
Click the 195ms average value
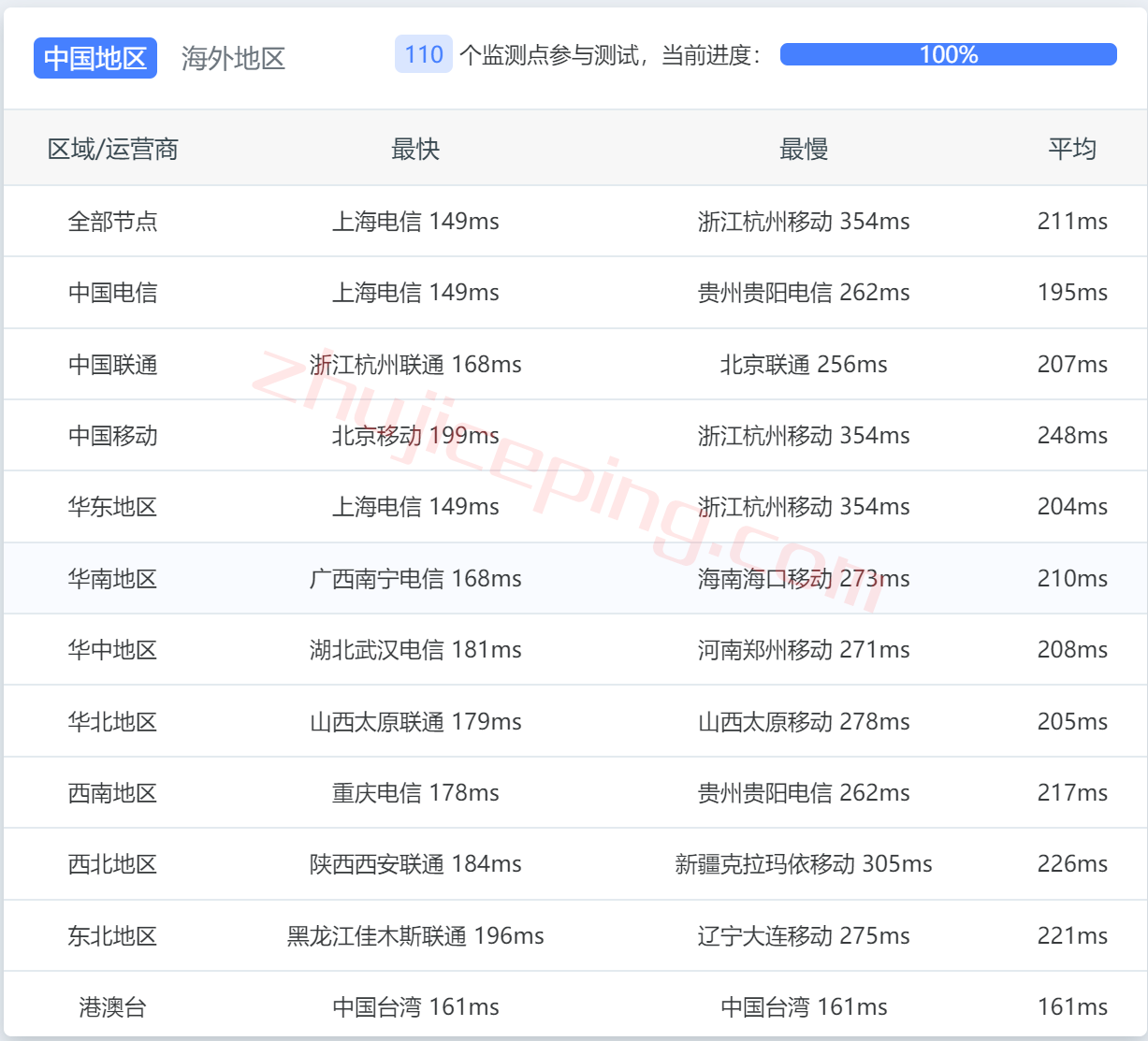click(x=1072, y=293)
